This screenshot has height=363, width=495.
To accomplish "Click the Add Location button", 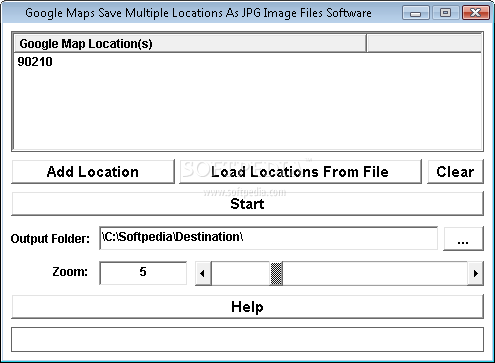I will 93,172.
